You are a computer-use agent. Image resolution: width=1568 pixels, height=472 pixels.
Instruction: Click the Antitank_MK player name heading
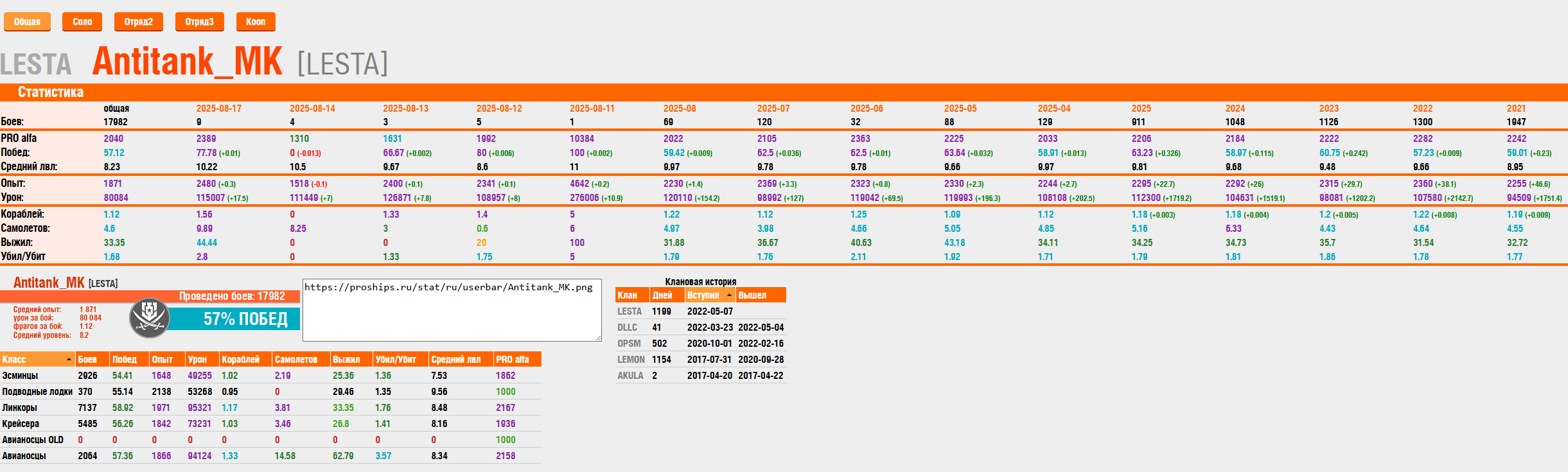pyautogui.click(x=188, y=62)
